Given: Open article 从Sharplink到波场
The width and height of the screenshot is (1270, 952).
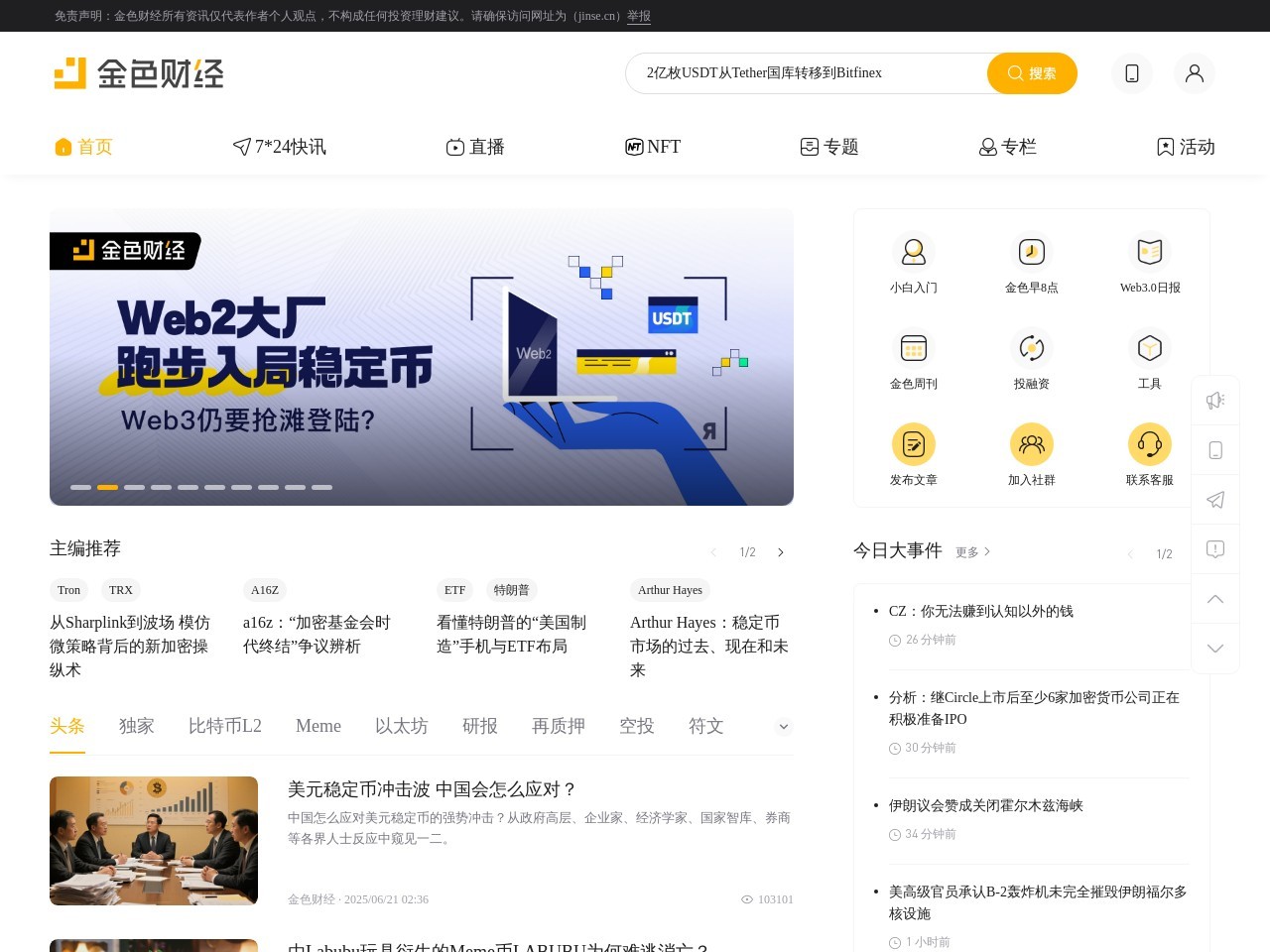Looking at the screenshot, I should tap(130, 647).
